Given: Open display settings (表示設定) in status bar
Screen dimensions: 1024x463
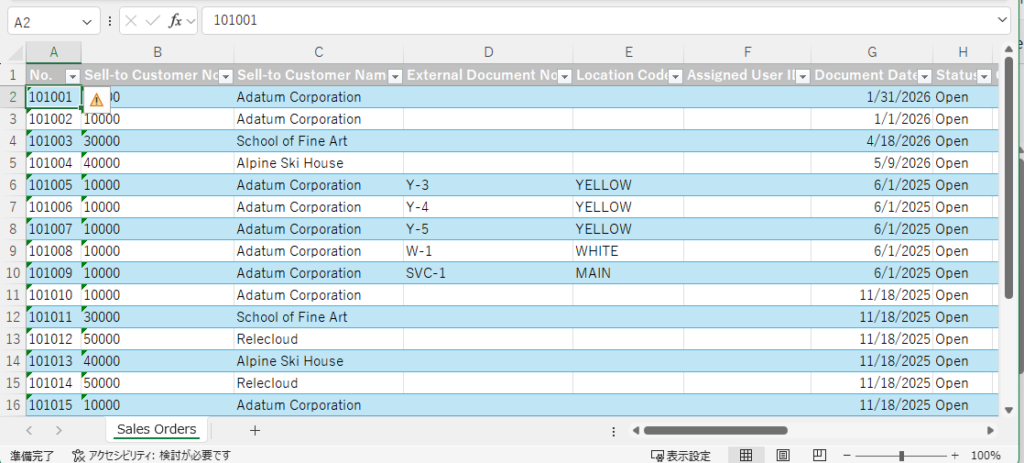Looking at the screenshot, I should coord(680,455).
